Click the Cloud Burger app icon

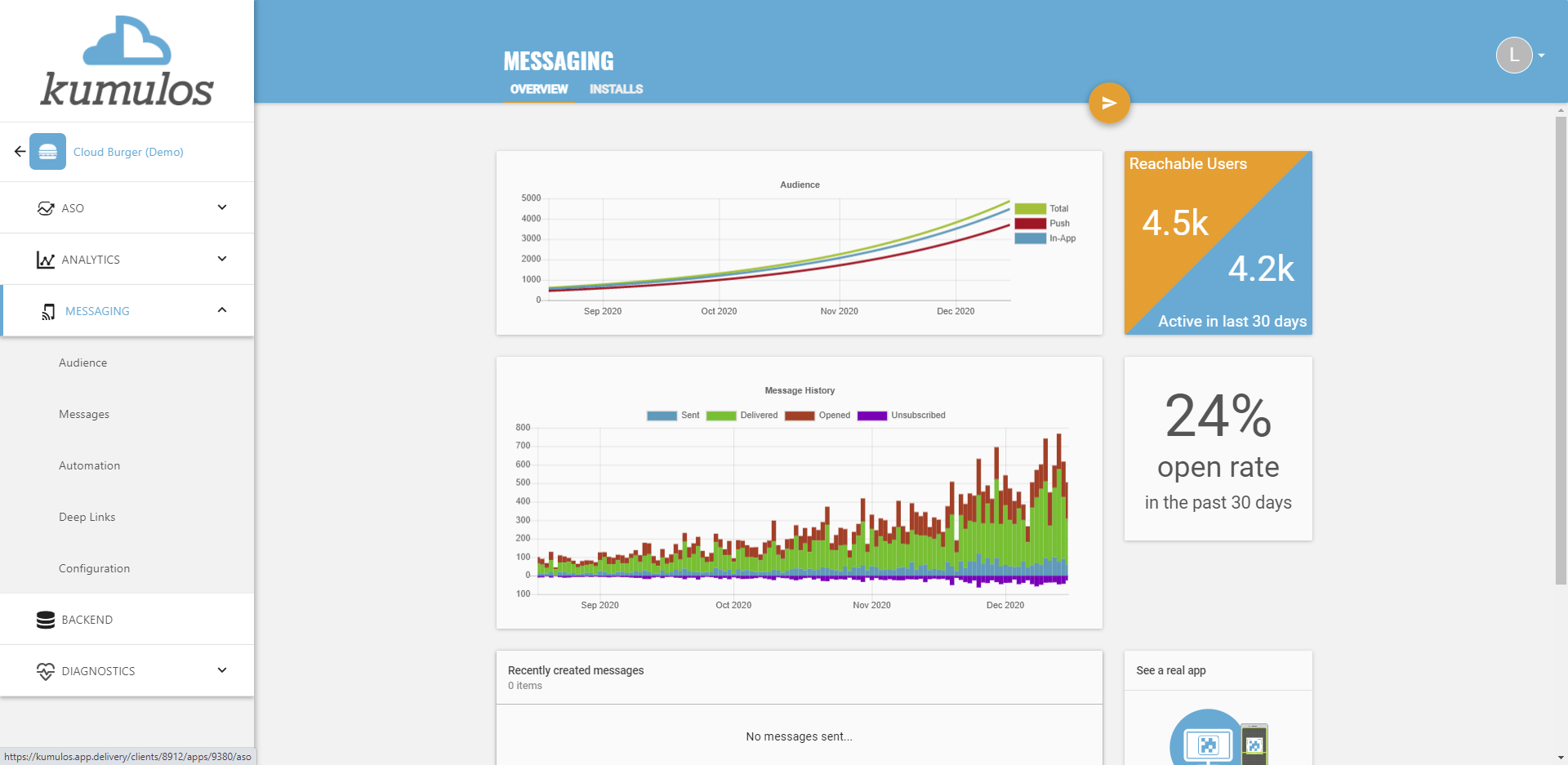(47, 152)
